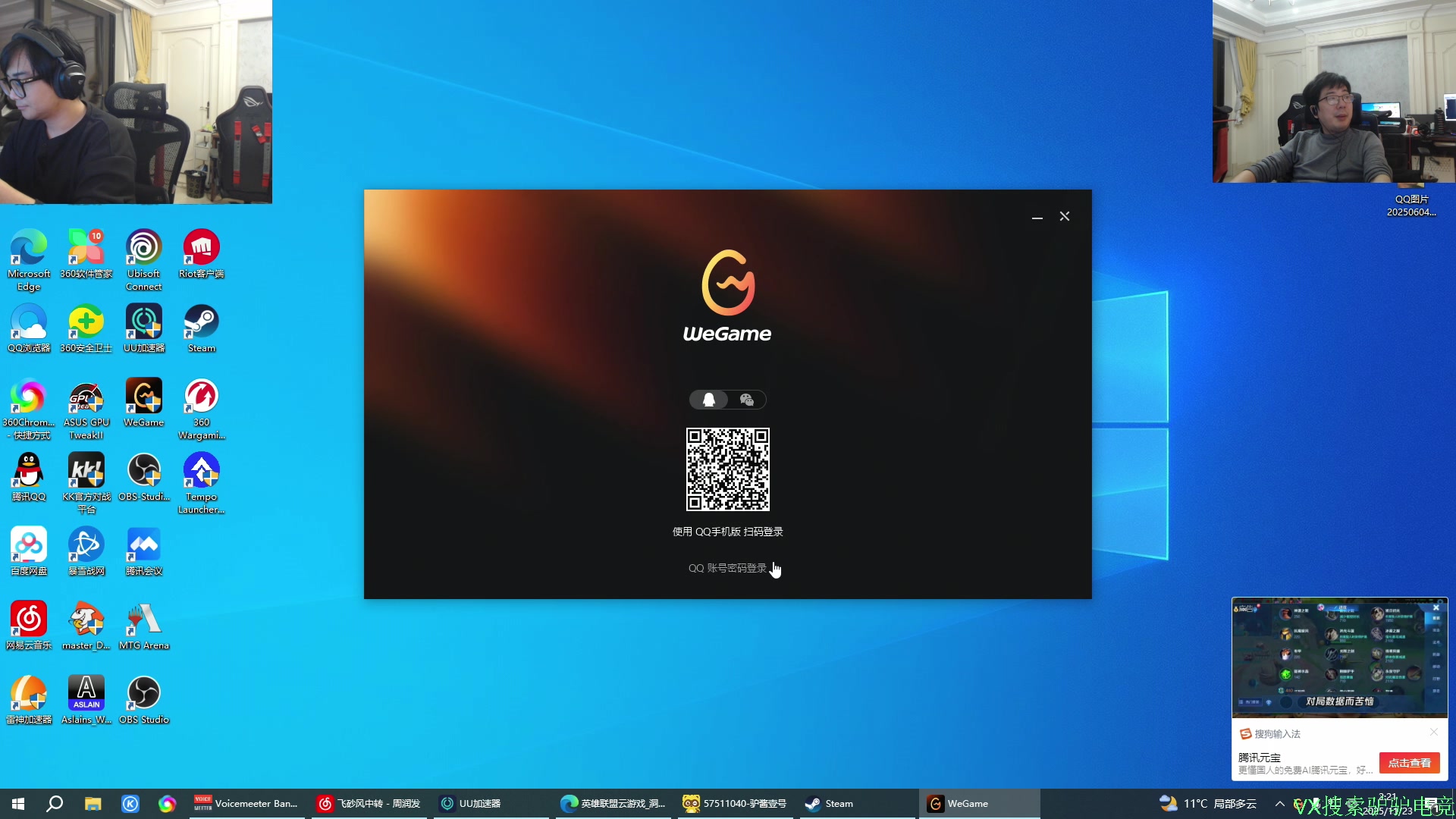The height and width of the screenshot is (819, 1456).
Task: Open Riot客户端 desktop icon
Action: pyautogui.click(x=201, y=253)
